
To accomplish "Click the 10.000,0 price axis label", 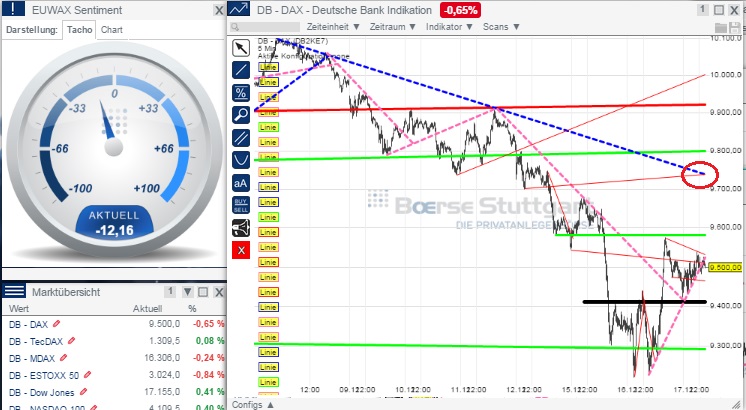I will point(726,75).
